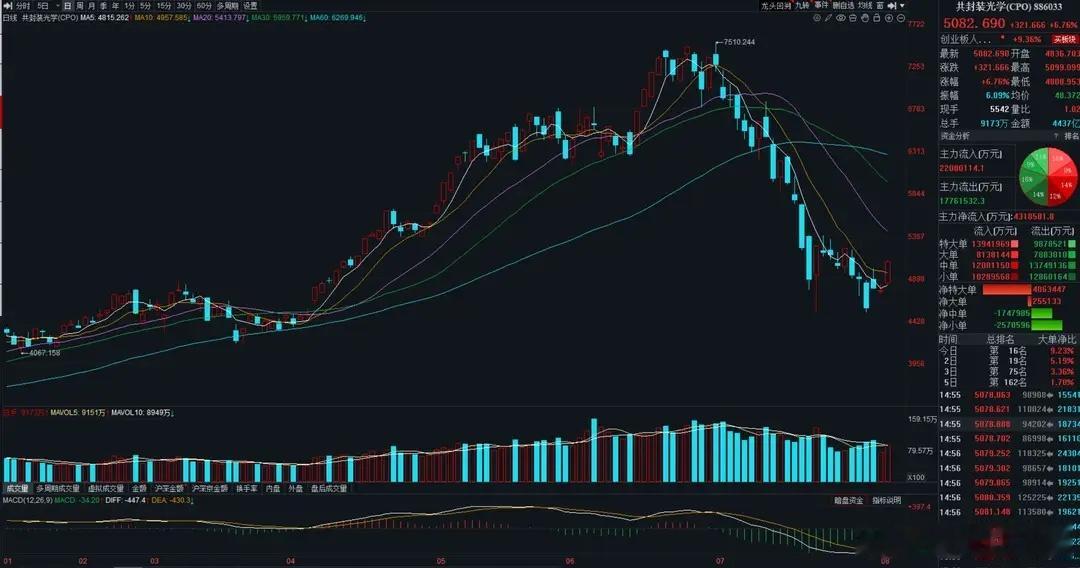The height and width of the screenshot is (568, 1080).
Task: Switch to 60分 timeframe tab
Action: (204, 6)
